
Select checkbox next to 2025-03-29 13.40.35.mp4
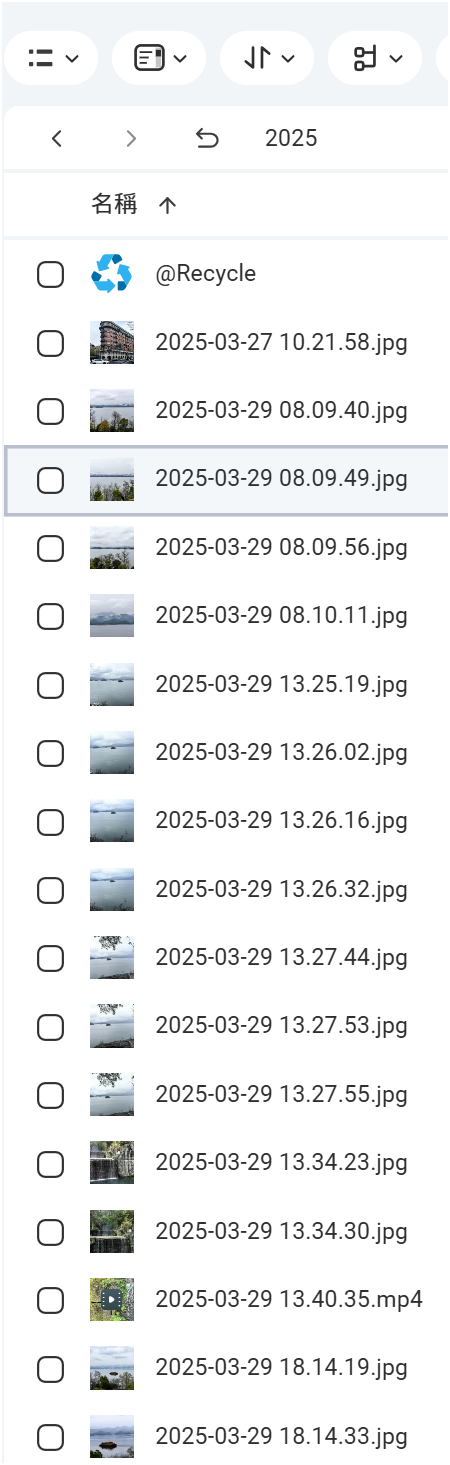50,1300
